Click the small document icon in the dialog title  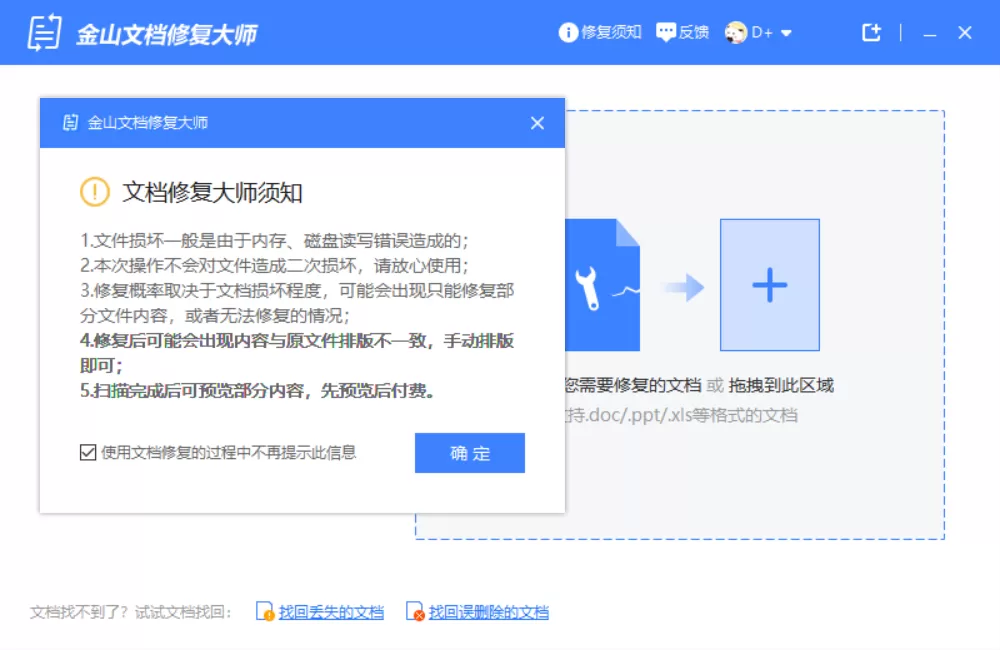coord(70,122)
